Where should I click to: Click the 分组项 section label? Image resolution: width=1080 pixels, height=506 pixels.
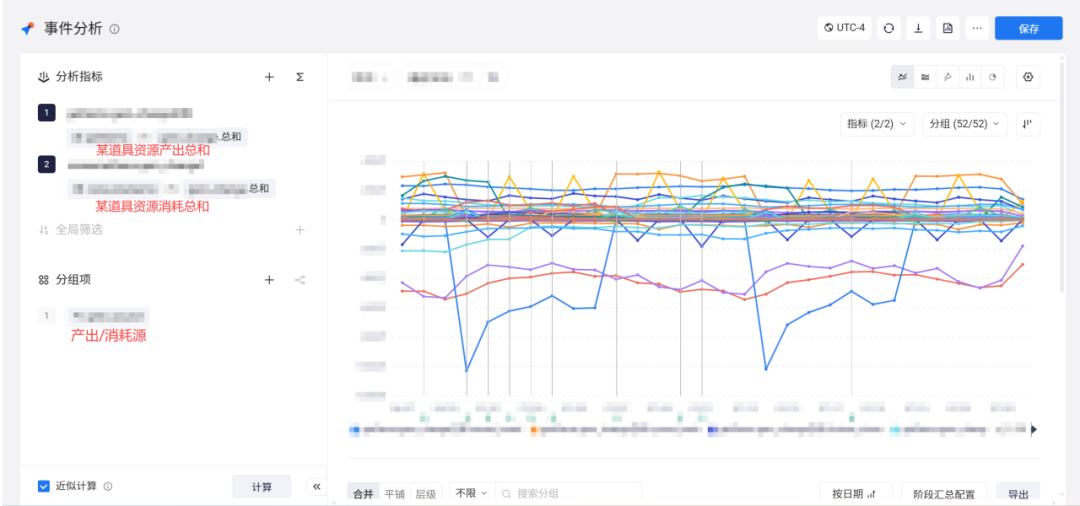[x=74, y=280]
